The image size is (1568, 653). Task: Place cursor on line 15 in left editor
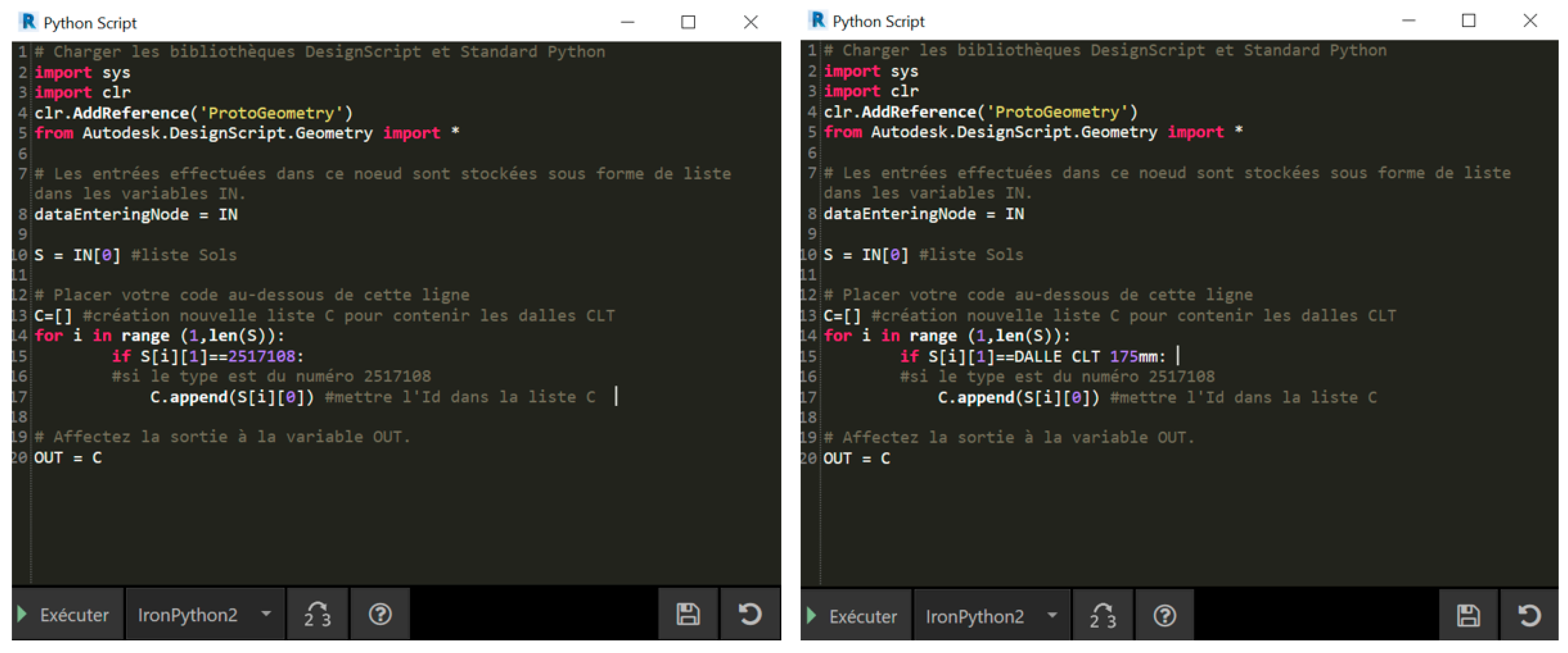(x=207, y=357)
